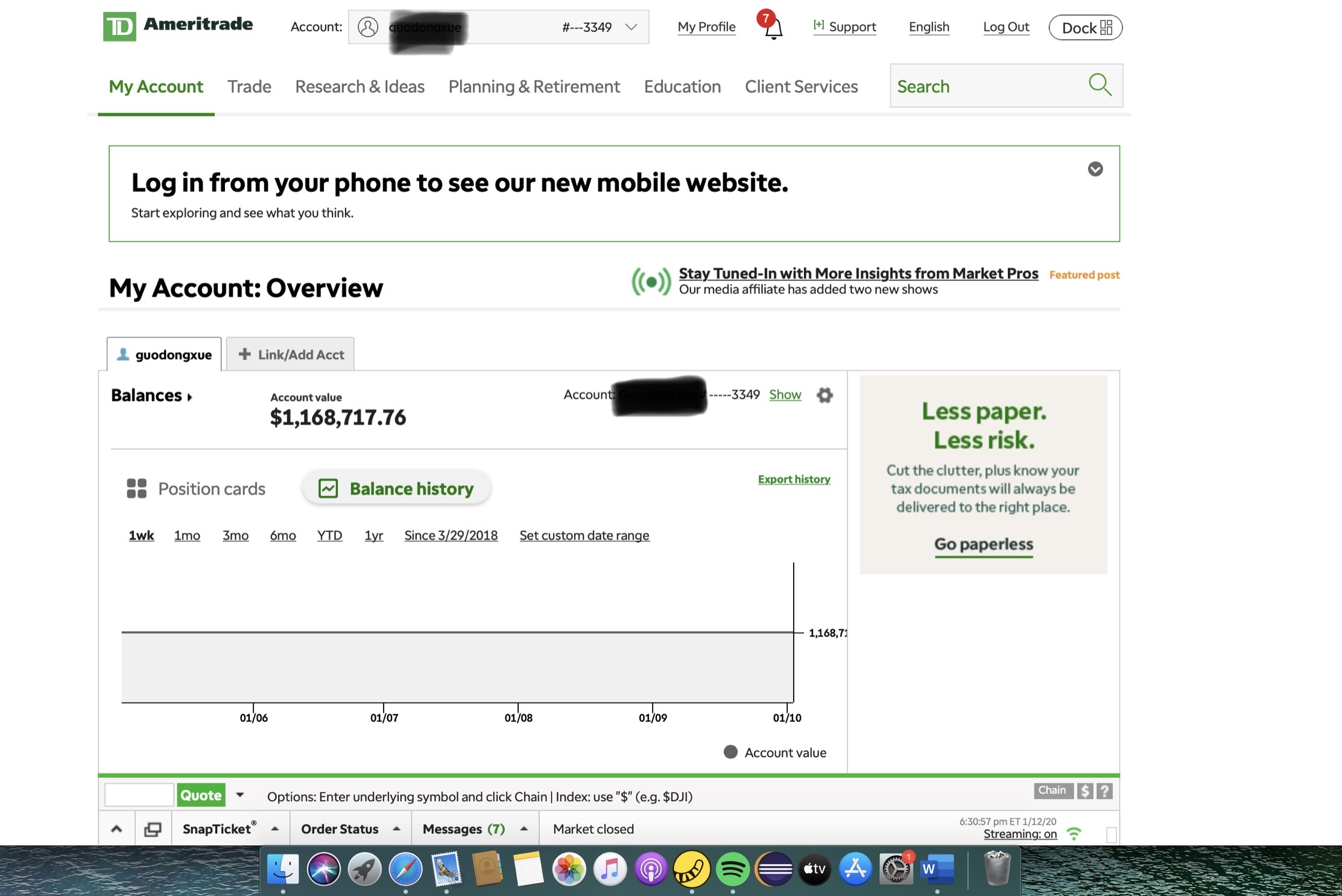This screenshot has height=896, width=1342.
Task: Click the live broadcast icon beside featured post
Action: pyautogui.click(x=651, y=282)
